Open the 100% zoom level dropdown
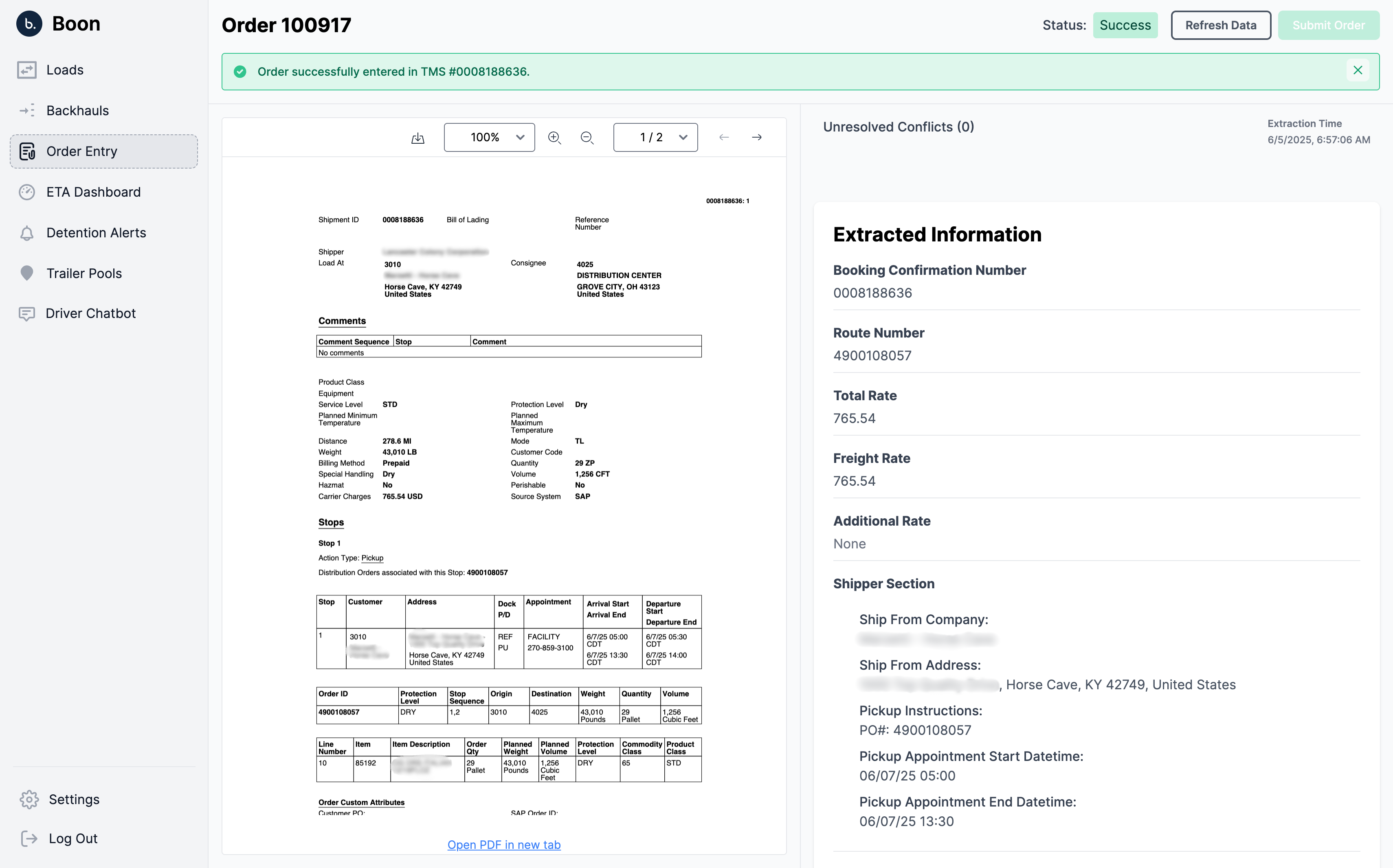This screenshot has width=1393, height=868. [x=489, y=137]
